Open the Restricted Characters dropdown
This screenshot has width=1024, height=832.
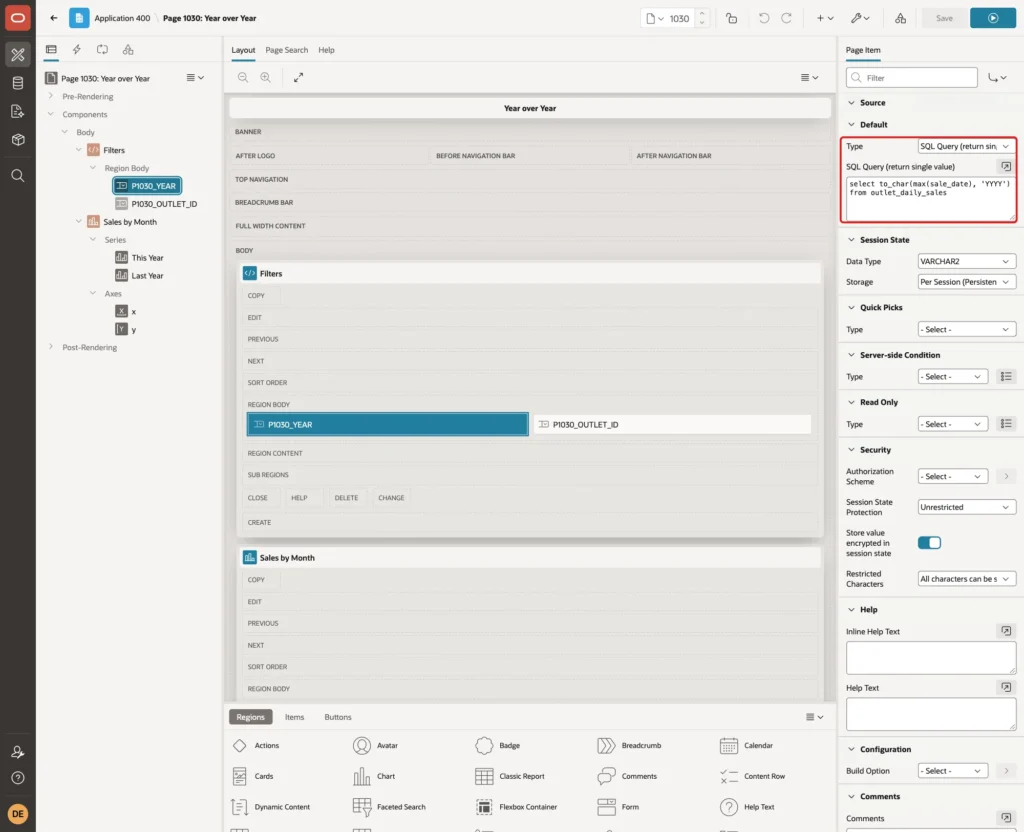pos(967,579)
